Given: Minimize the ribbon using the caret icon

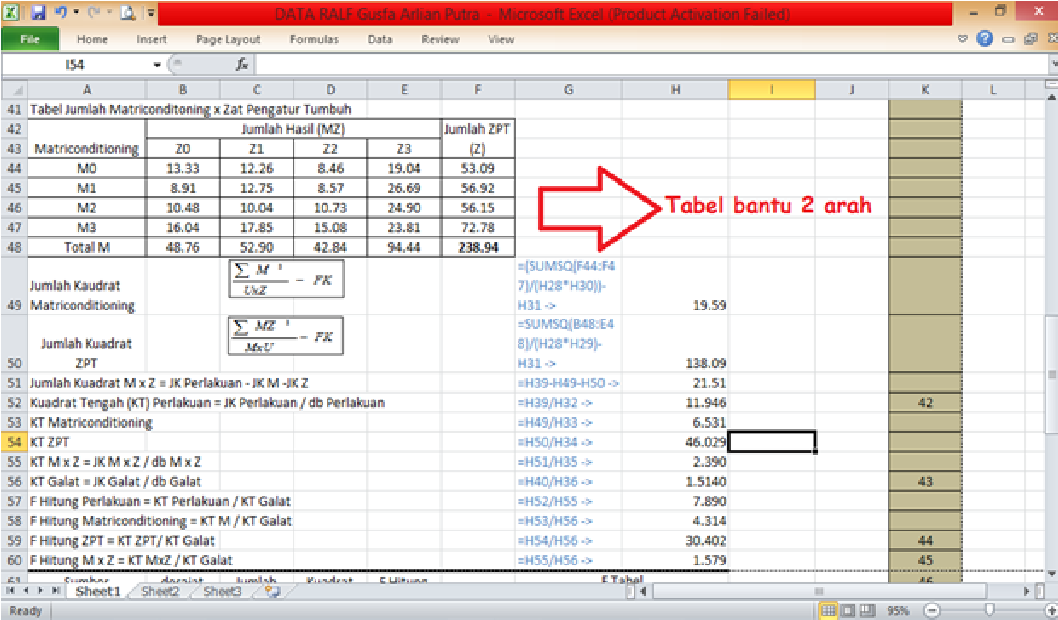Looking at the screenshot, I should click(964, 39).
